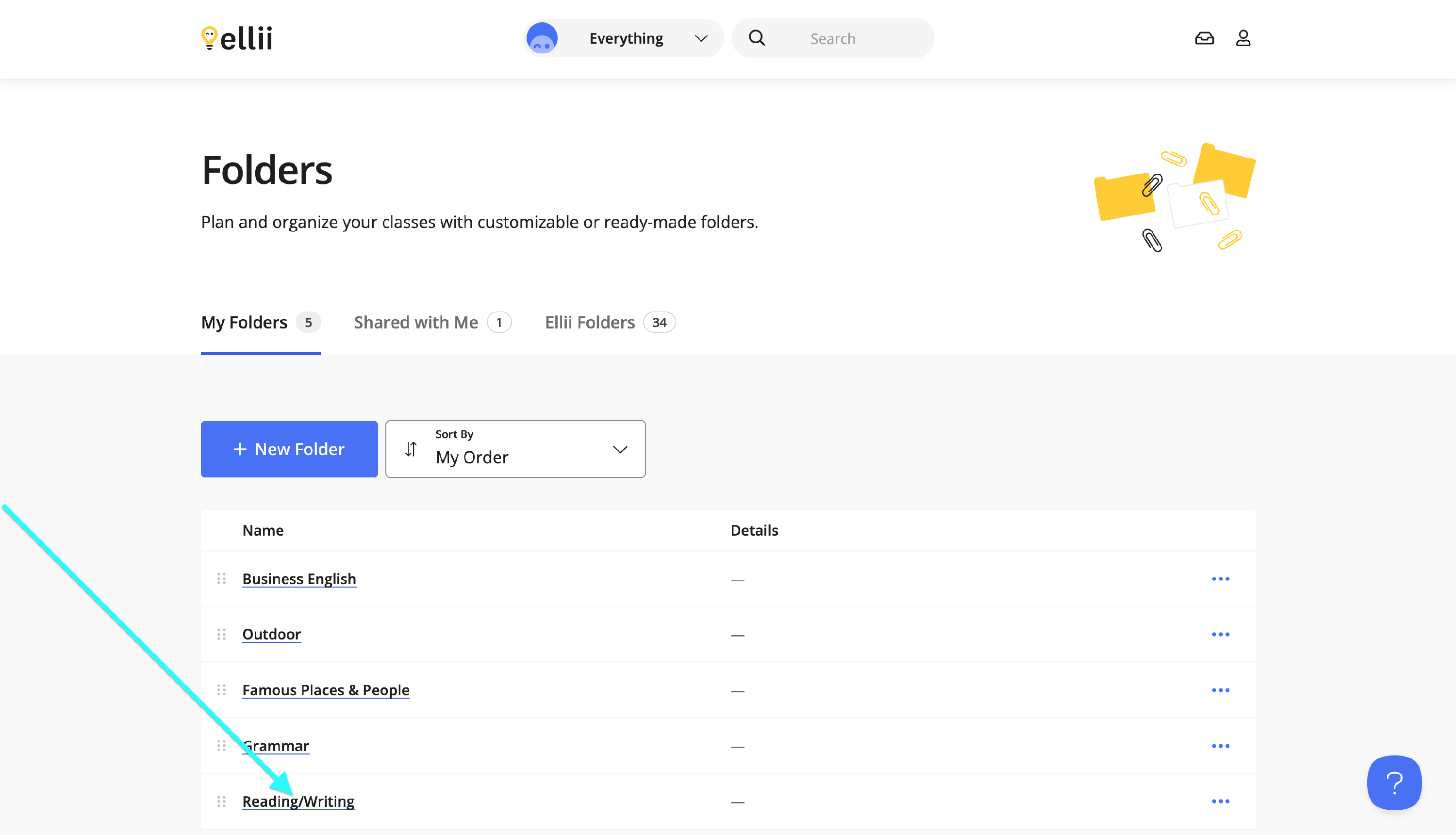The image size is (1456, 835).
Task: Open more options for Reading/Writing folder
Action: click(1220, 801)
